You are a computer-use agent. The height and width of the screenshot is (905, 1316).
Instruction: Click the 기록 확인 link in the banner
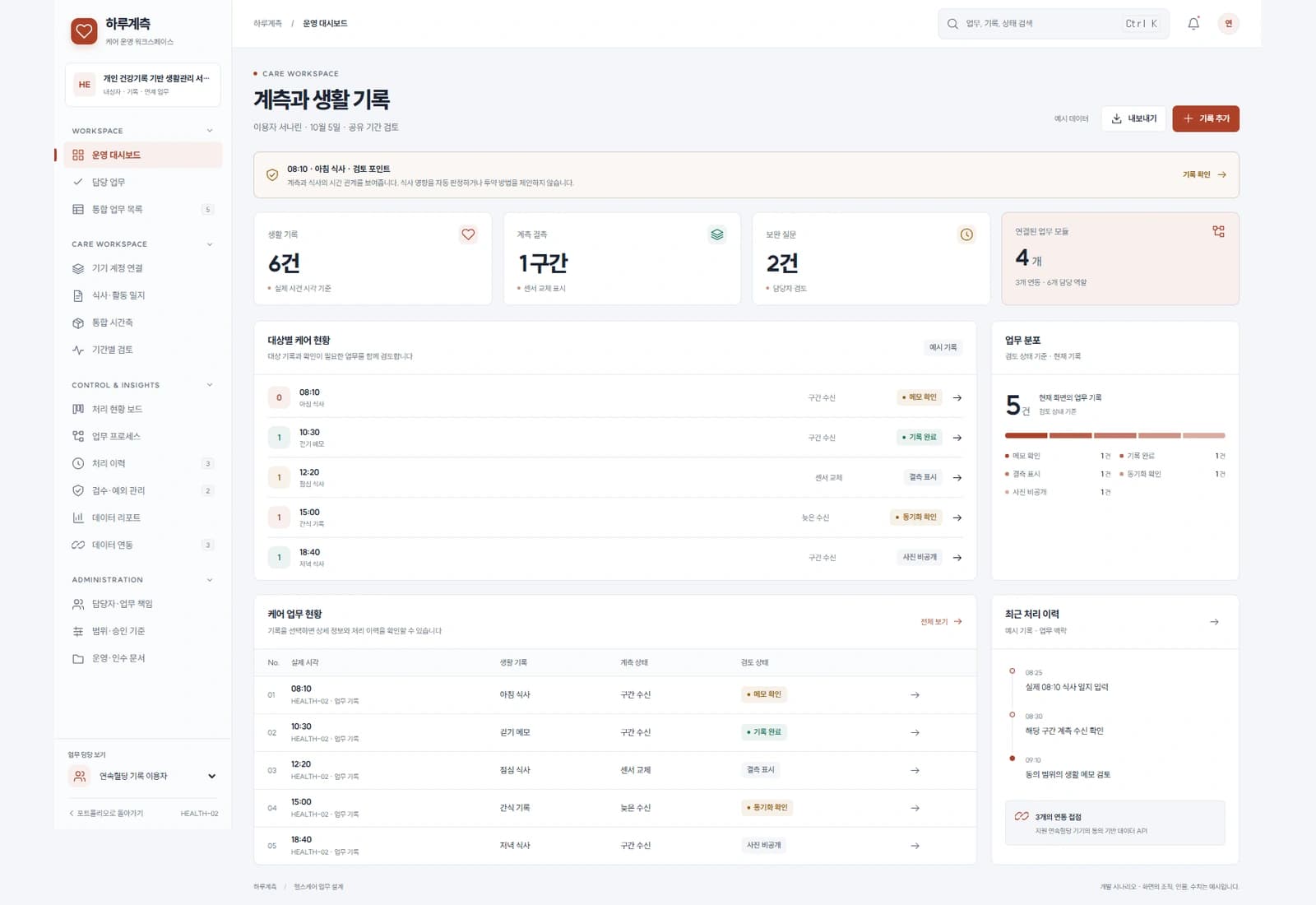tap(1204, 174)
